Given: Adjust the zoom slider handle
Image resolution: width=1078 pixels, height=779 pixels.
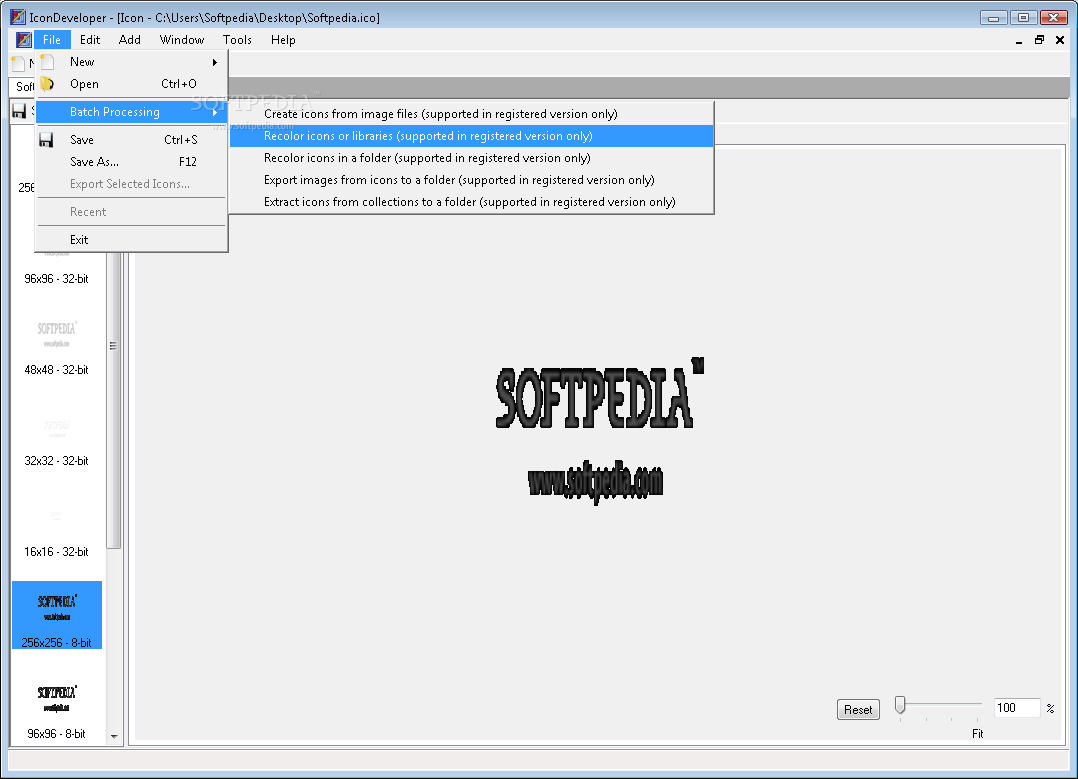Looking at the screenshot, I should click(x=900, y=705).
